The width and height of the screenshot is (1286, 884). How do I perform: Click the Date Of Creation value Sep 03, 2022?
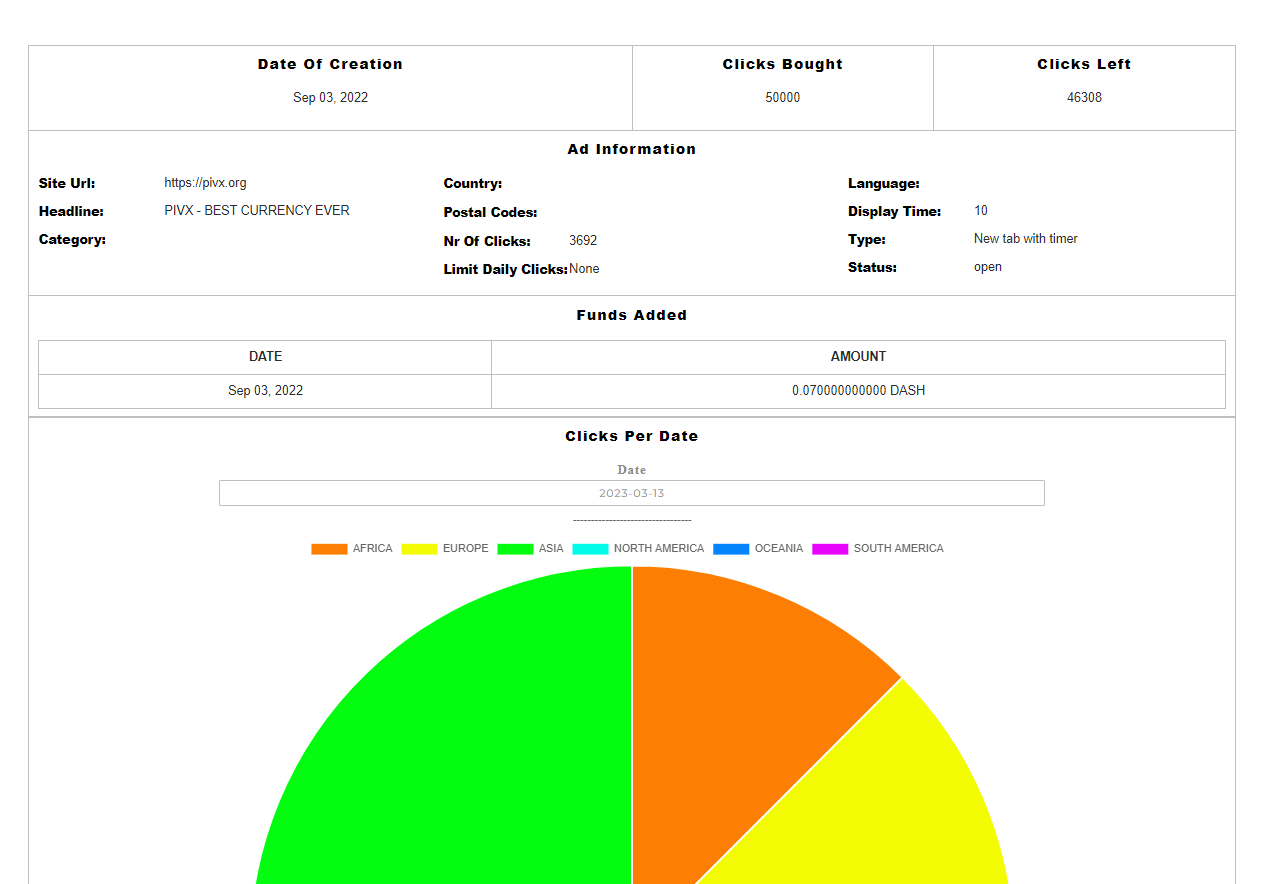click(330, 98)
